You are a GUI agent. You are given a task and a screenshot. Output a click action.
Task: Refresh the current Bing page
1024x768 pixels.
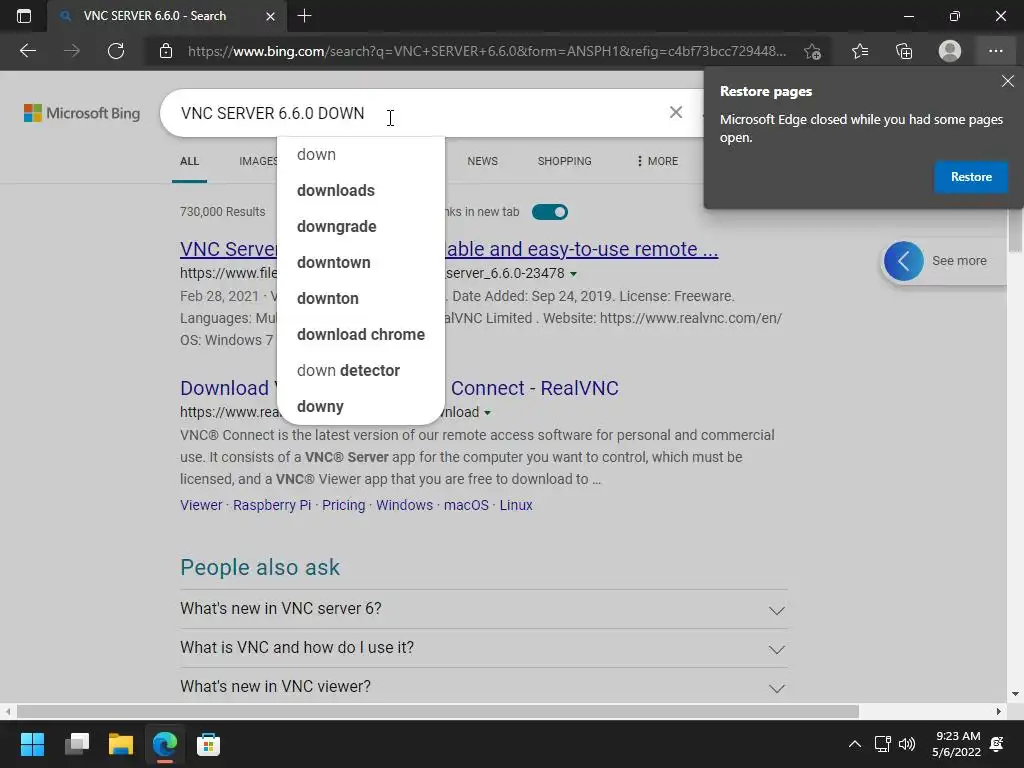click(x=116, y=51)
